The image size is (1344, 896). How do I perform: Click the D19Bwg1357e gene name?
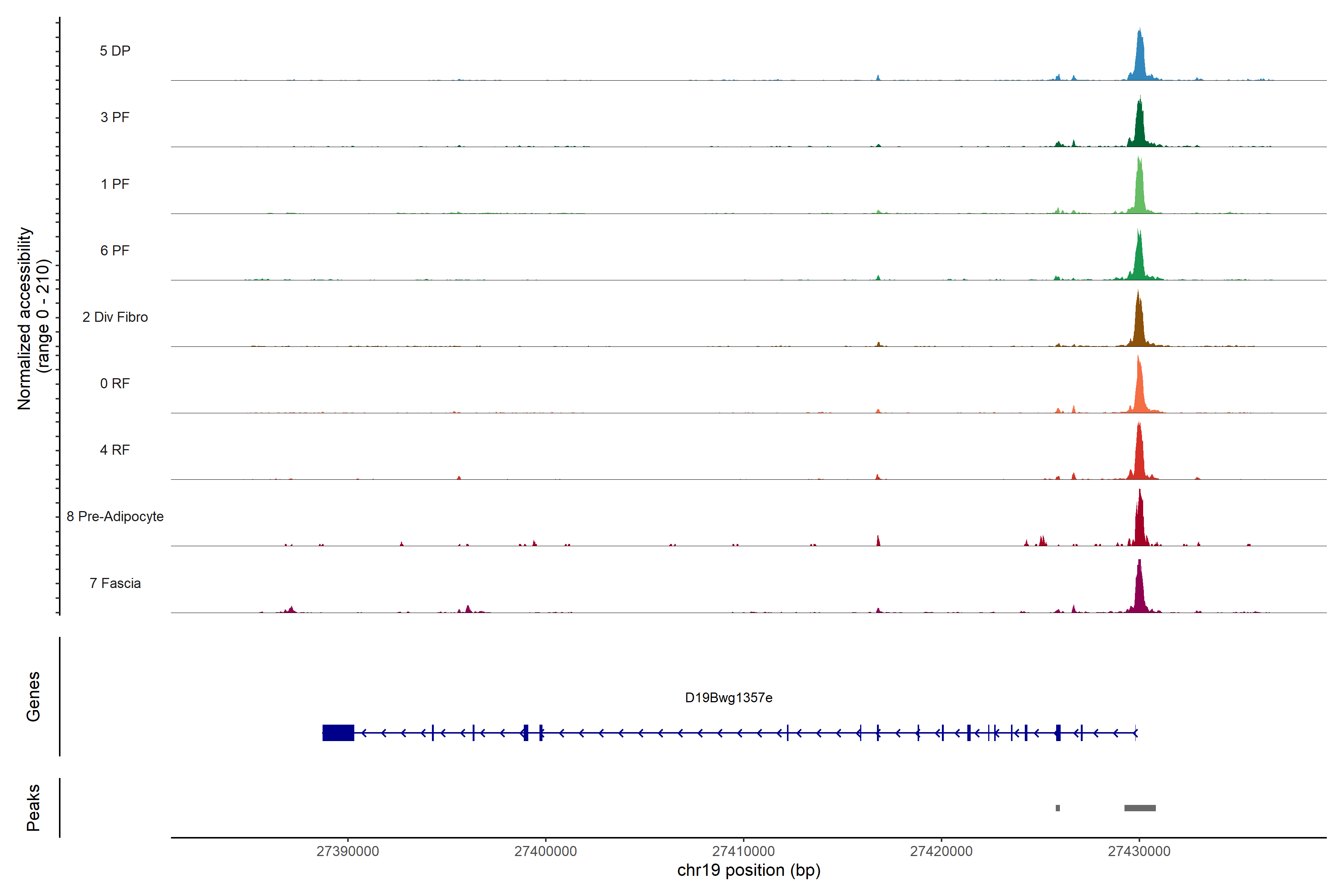pyautogui.click(x=729, y=698)
